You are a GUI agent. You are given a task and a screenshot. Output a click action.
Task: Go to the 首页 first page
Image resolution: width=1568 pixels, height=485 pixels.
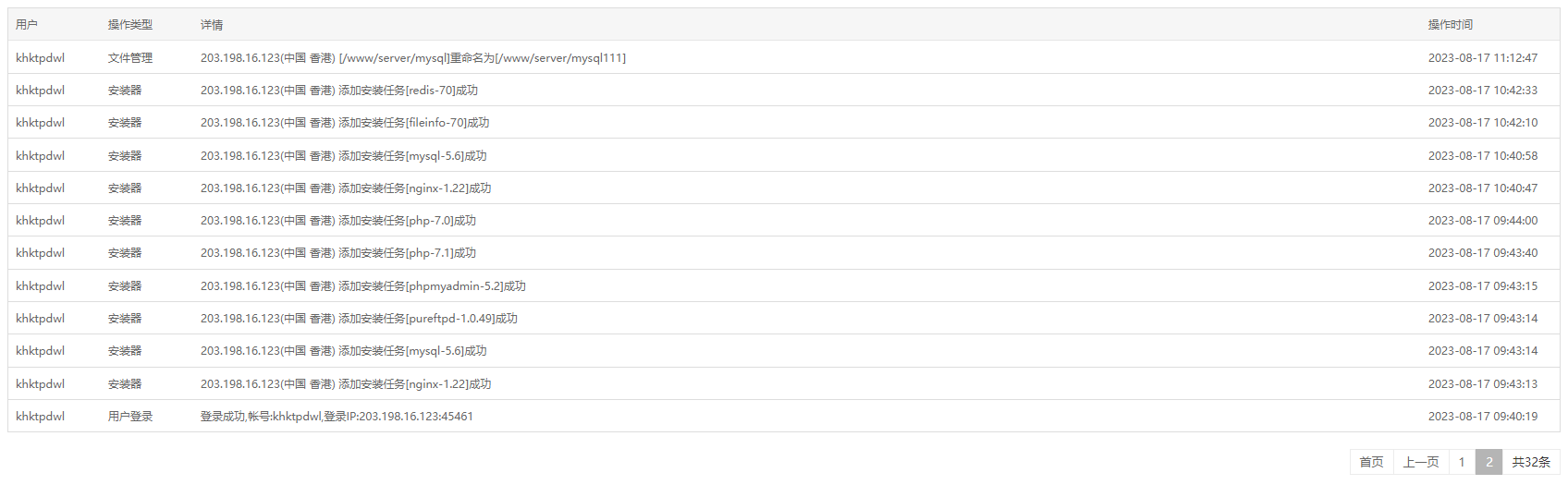tap(1371, 462)
